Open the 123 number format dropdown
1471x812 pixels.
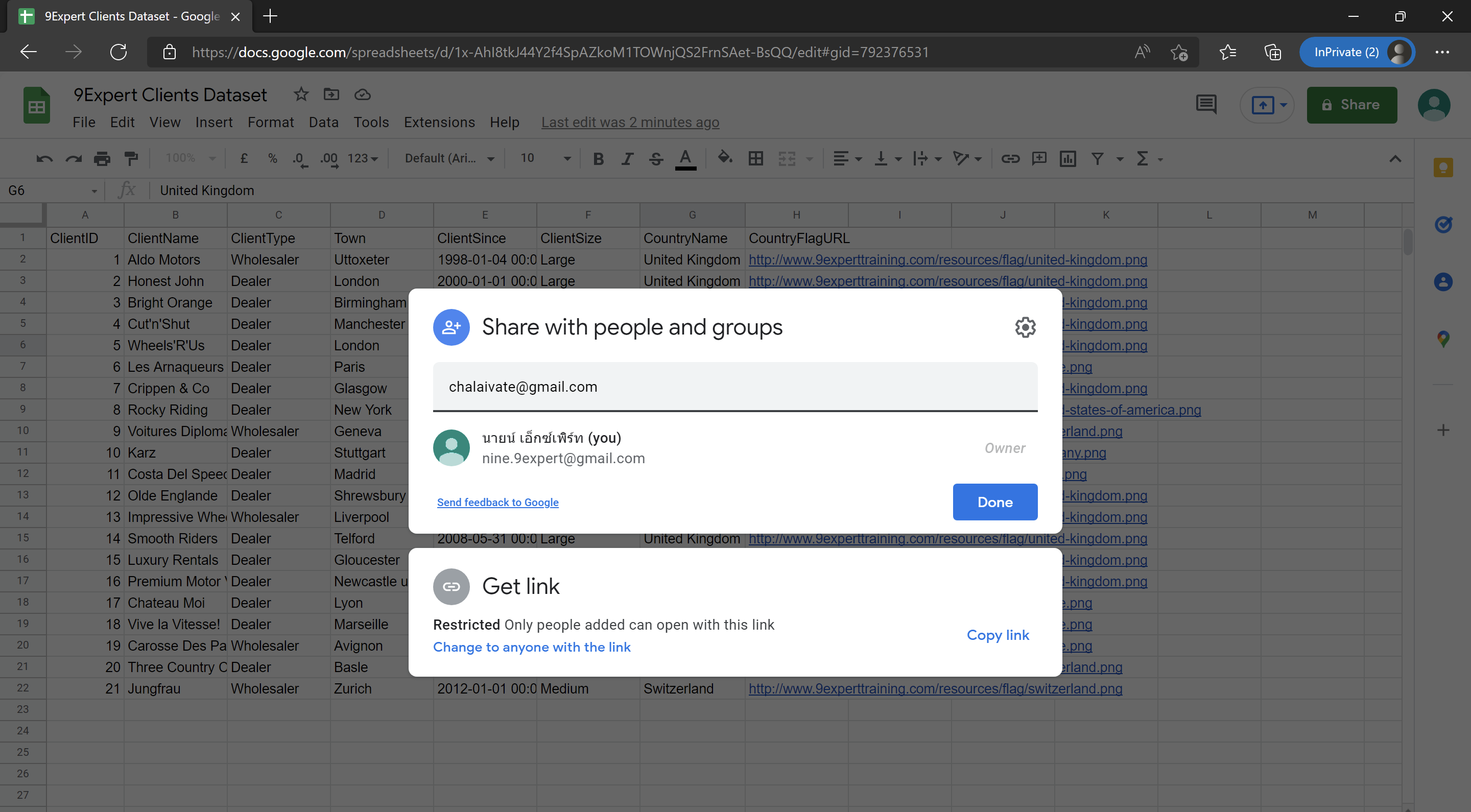(x=363, y=158)
